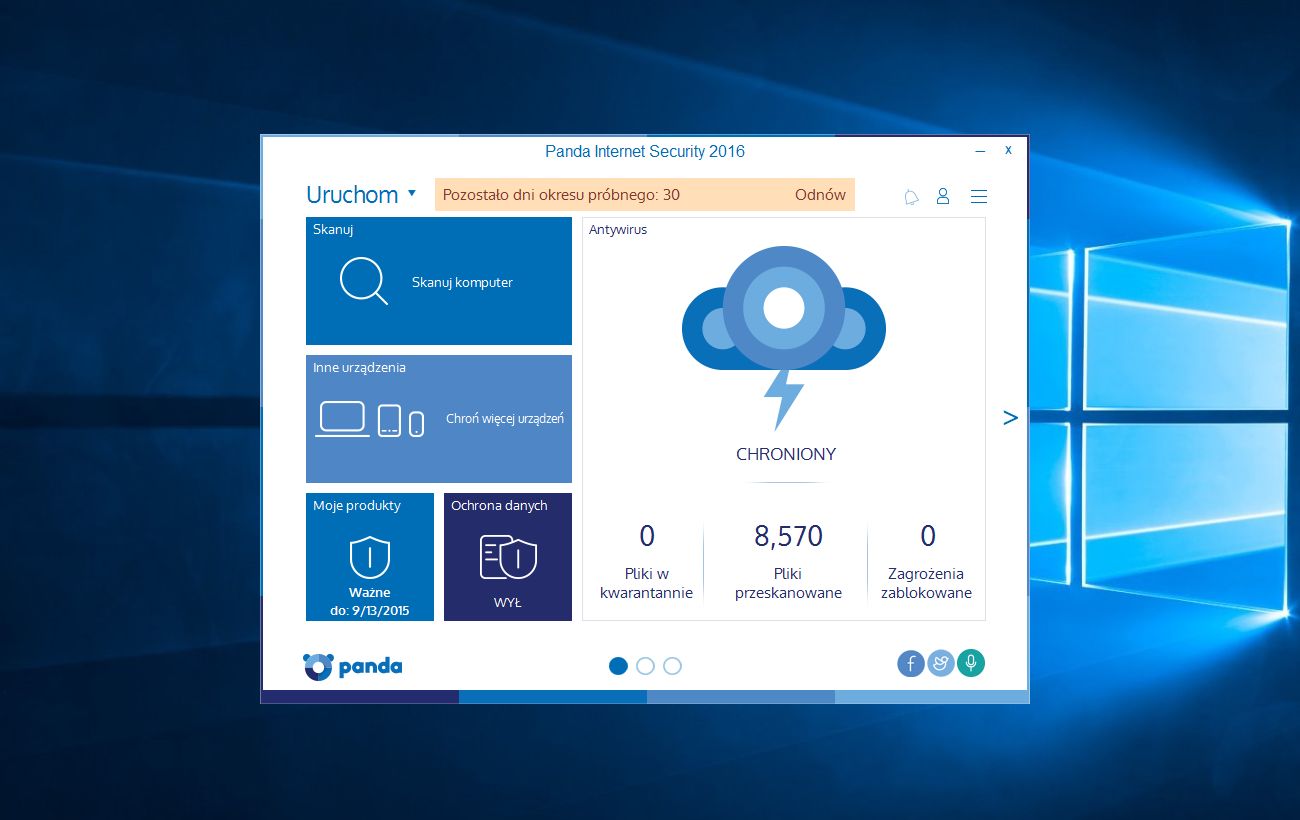The width and height of the screenshot is (1300, 820).
Task: Click the Odnów renew link
Action: pyautogui.click(x=820, y=195)
